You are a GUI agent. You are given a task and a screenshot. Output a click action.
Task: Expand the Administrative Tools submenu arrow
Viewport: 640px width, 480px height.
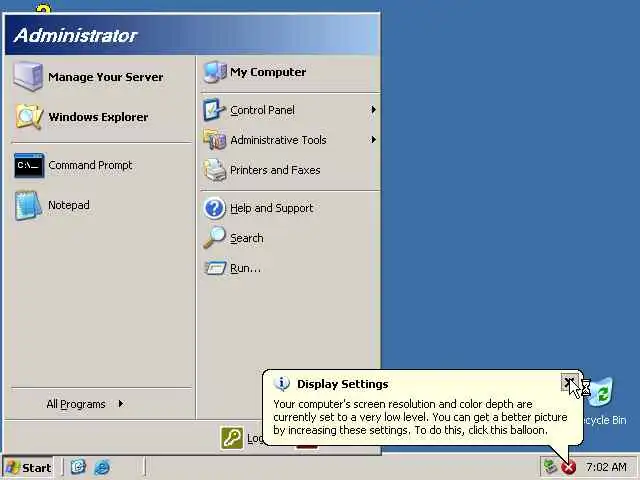click(373, 140)
